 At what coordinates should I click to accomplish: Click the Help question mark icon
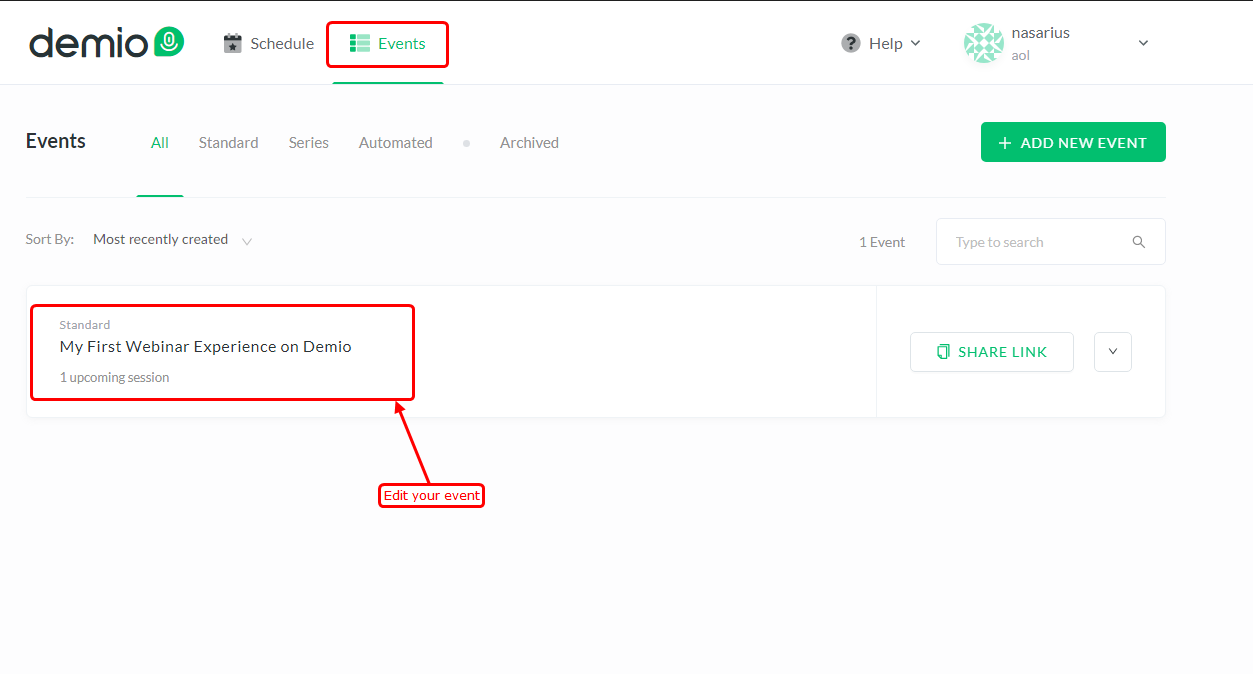click(851, 43)
